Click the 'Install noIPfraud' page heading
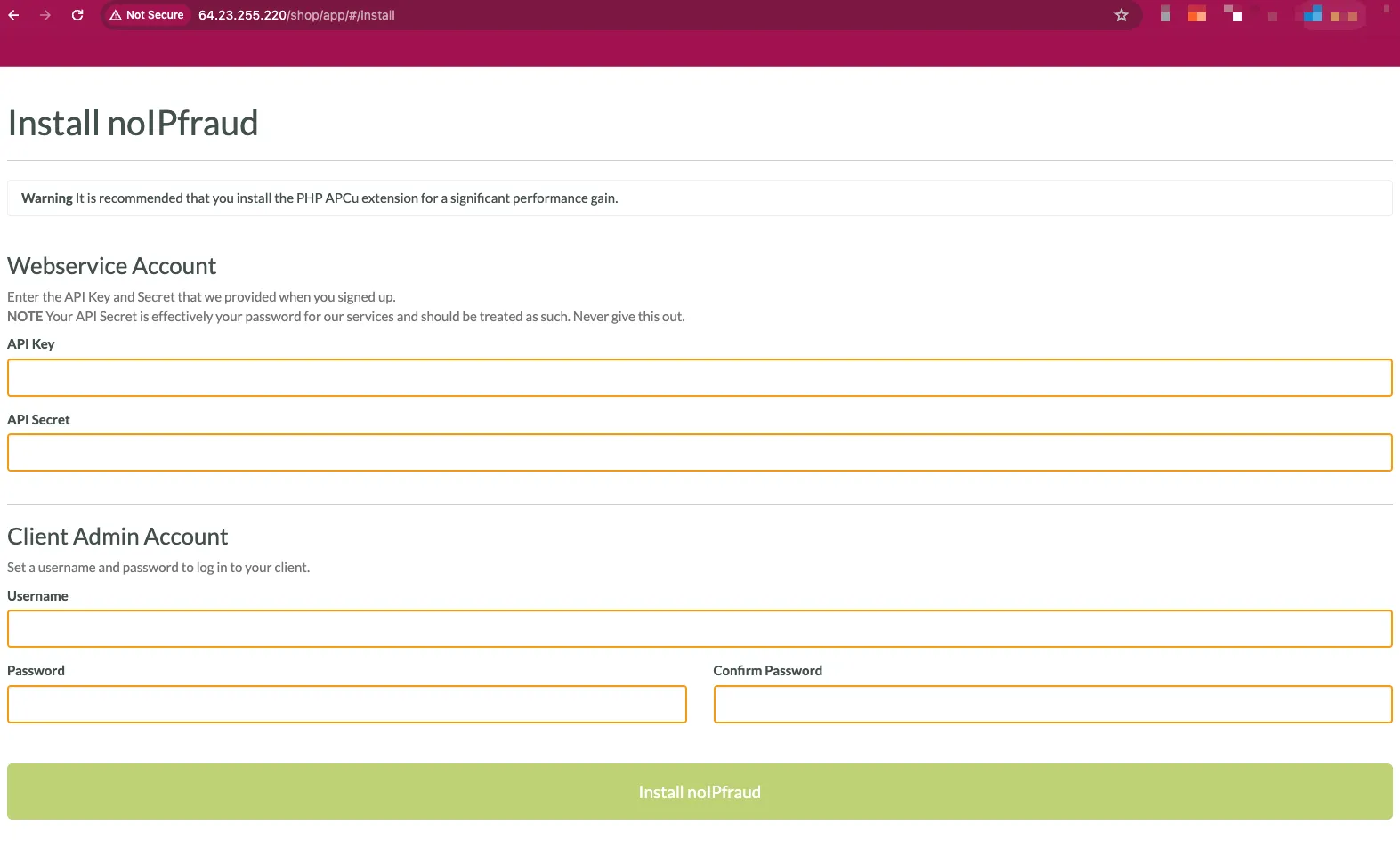 click(x=133, y=123)
